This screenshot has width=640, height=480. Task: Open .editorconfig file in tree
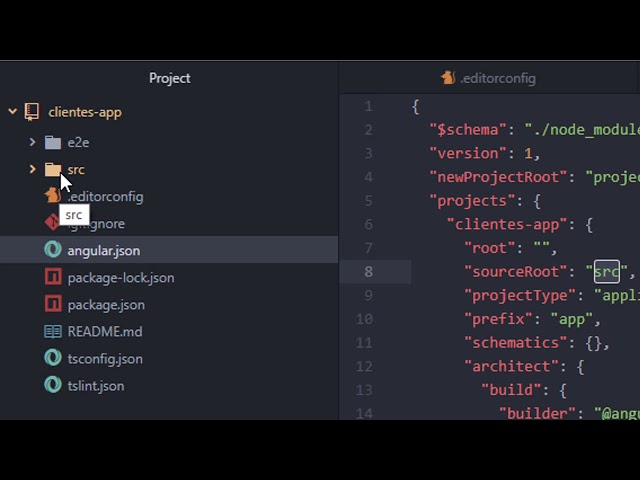106,197
